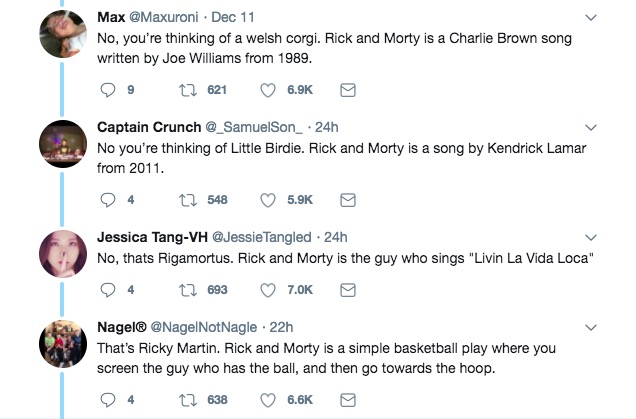View Jessica Tang-VH's profile picture

pos(60,256)
